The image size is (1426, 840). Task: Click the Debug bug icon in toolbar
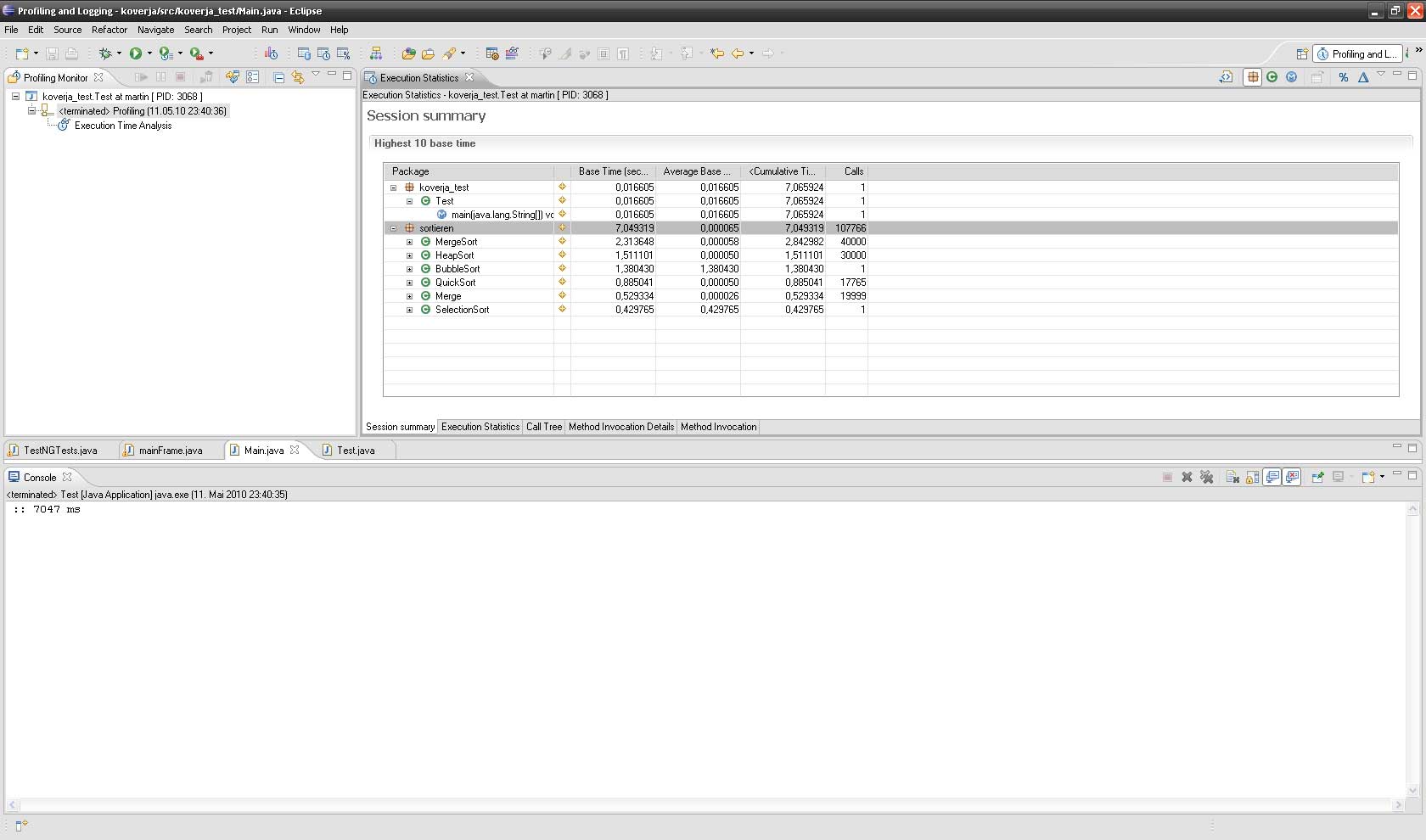coord(105,53)
